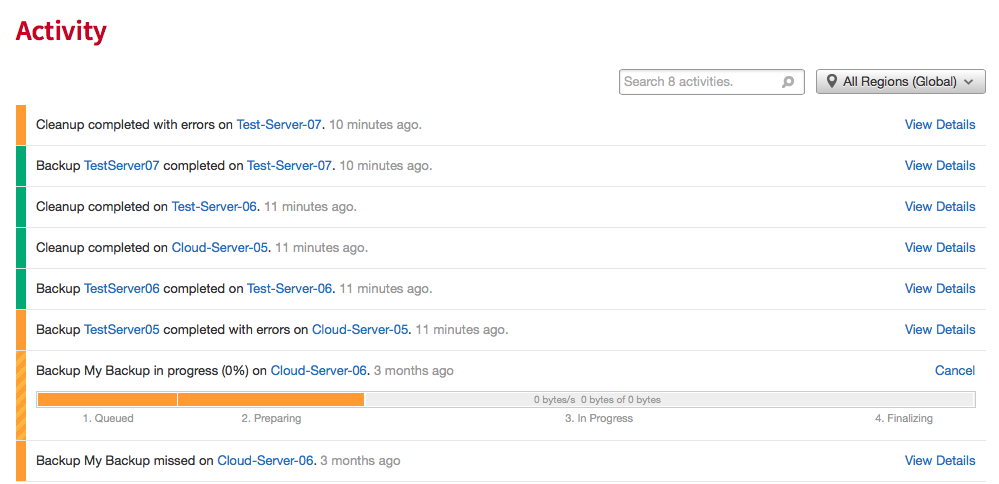Open Test-Server-06 link in cleanup row
Viewport: 999px width, 484px height.
[214, 207]
